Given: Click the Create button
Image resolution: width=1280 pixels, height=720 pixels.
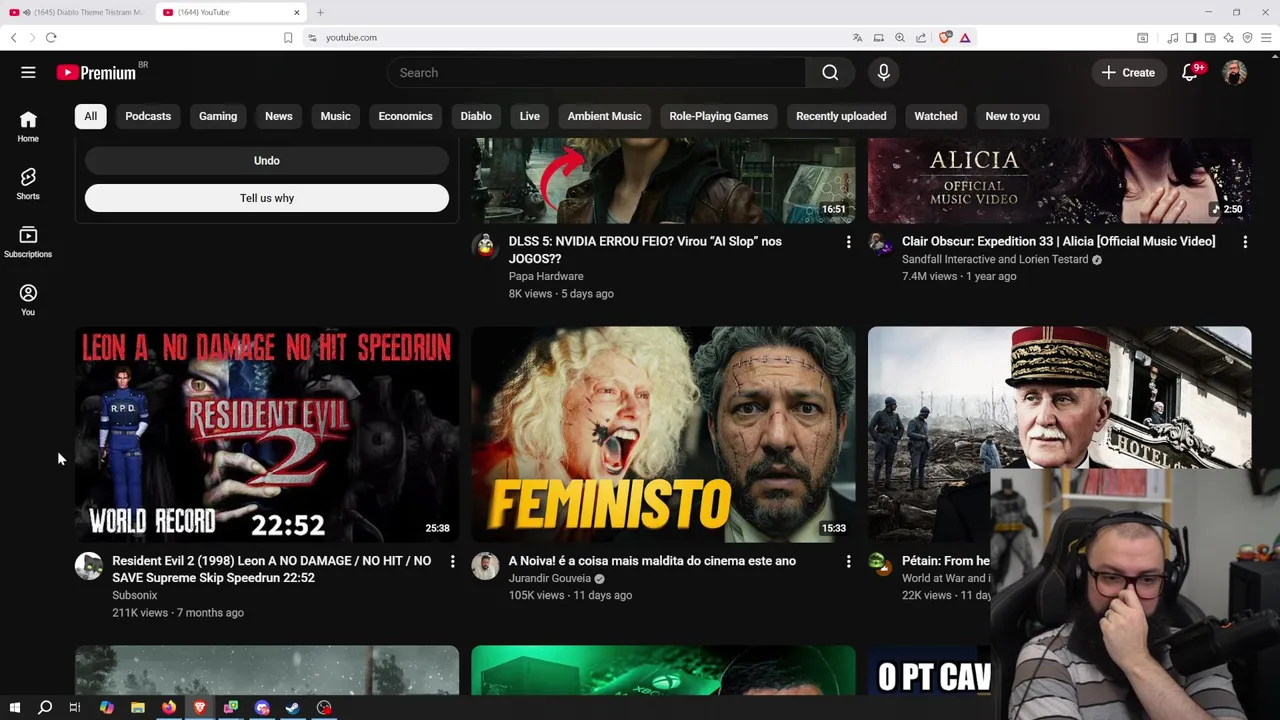Looking at the screenshot, I should pos(1128,72).
